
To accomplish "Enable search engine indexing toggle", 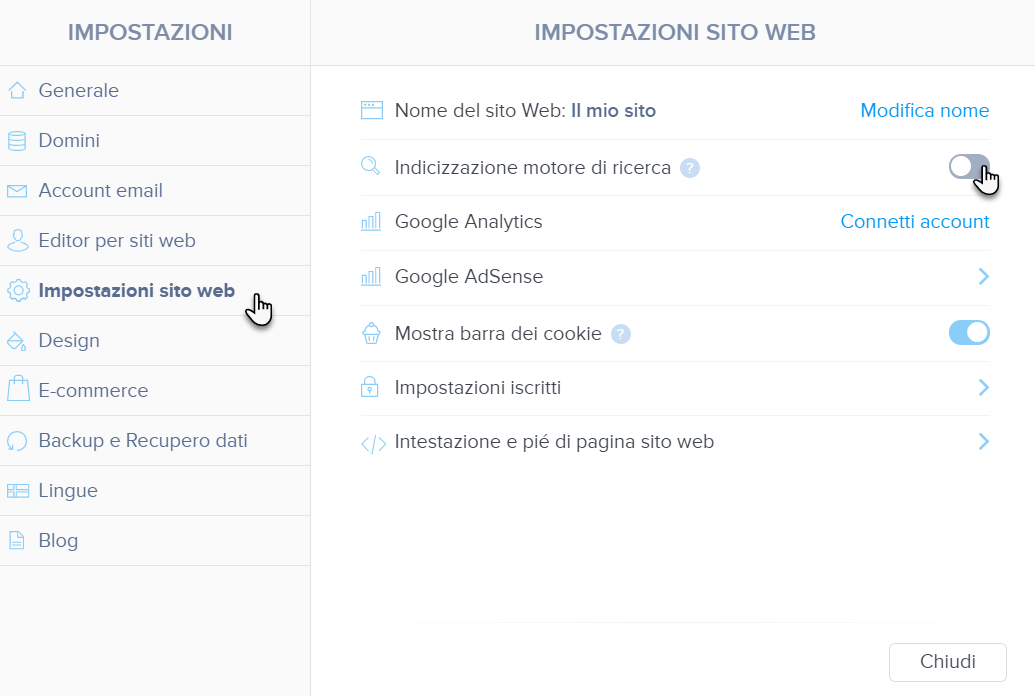I will (969, 166).
